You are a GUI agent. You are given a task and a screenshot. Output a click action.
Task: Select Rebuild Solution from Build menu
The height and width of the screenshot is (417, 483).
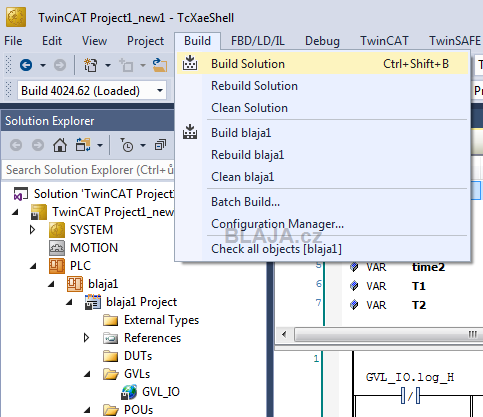[x=323, y=86]
